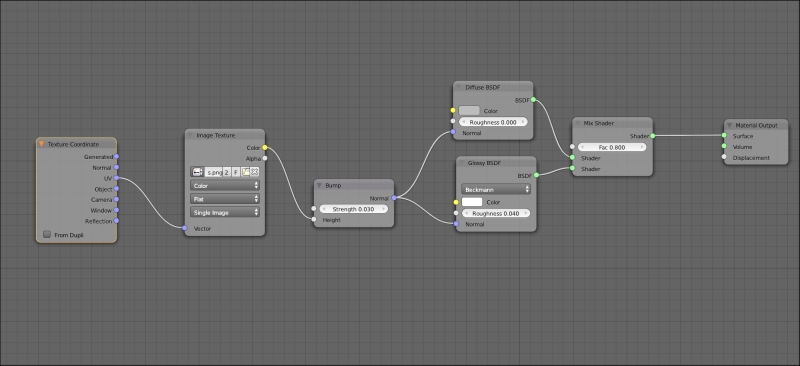The image size is (800, 366).
Task: Click the yellow Color output socket on Image Texture
Action: pyautogui.click(x=265, y=148)
